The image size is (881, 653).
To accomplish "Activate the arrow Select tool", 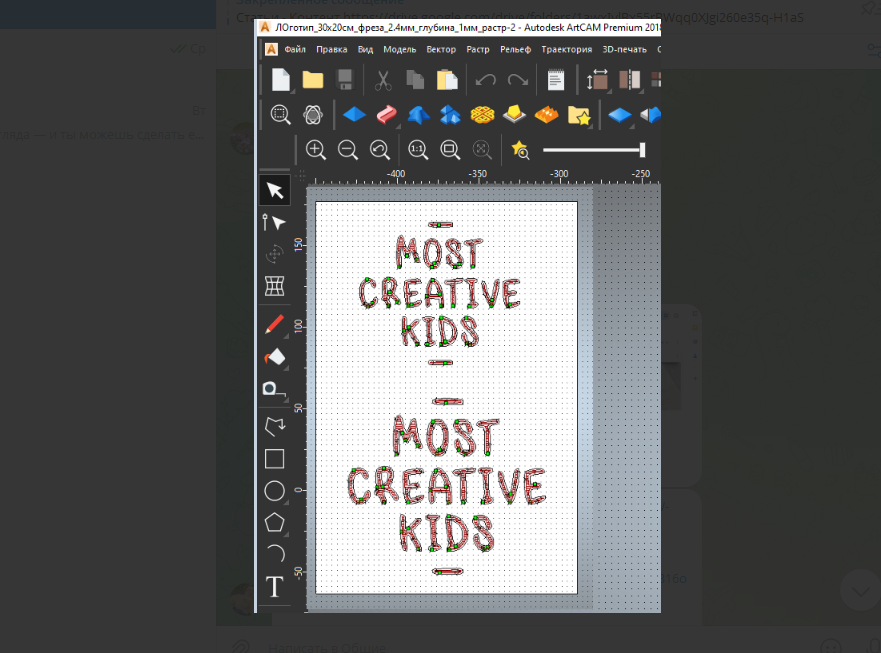I will (275, 191).
